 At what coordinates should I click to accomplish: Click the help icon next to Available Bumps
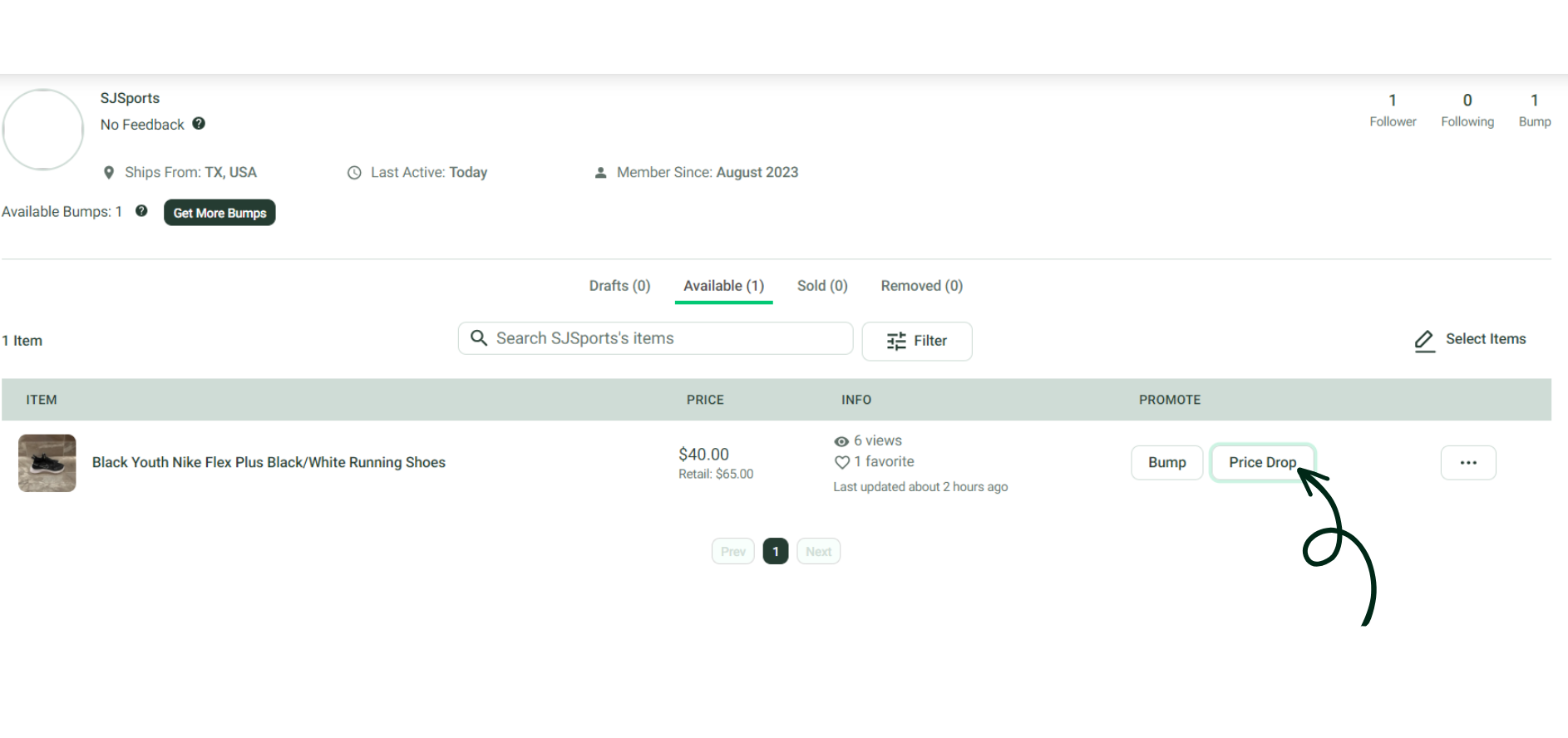141,211
